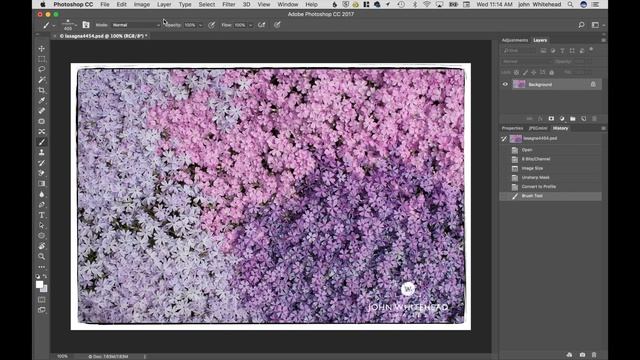Viewport: 640px width, 360px height.
Task: Open the Image menu
Action: tap(142, 4)
